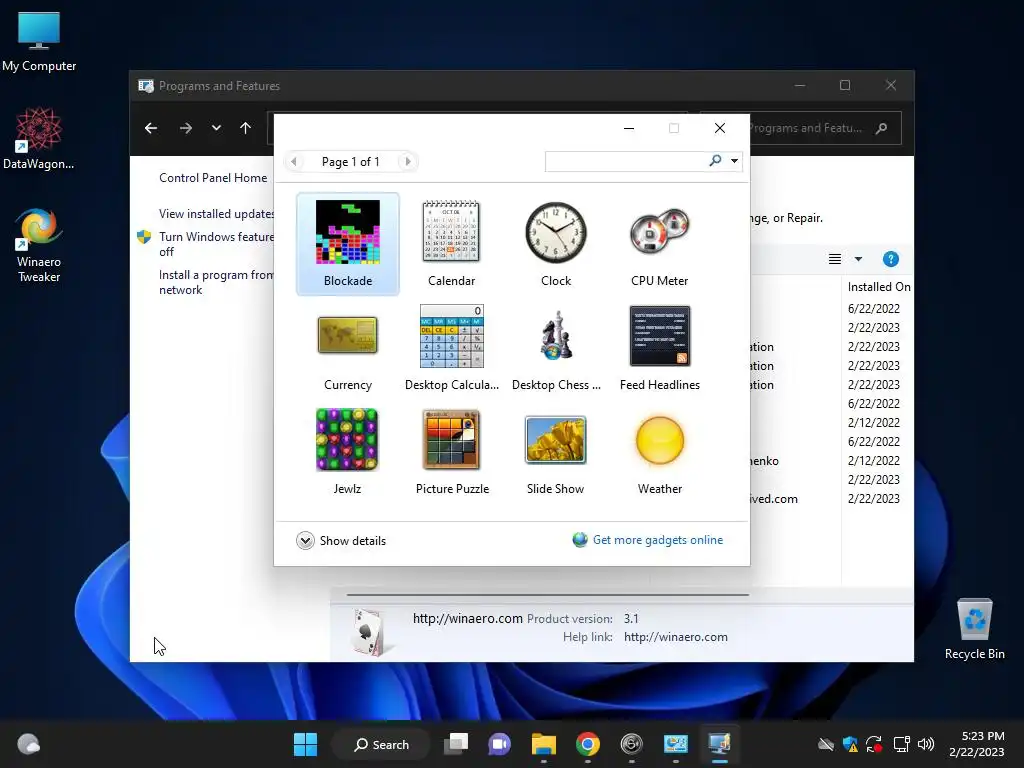Click the taskbar Search box
Image resolution: width=1024 pixels, height=768 pixels.
(381, 744)
